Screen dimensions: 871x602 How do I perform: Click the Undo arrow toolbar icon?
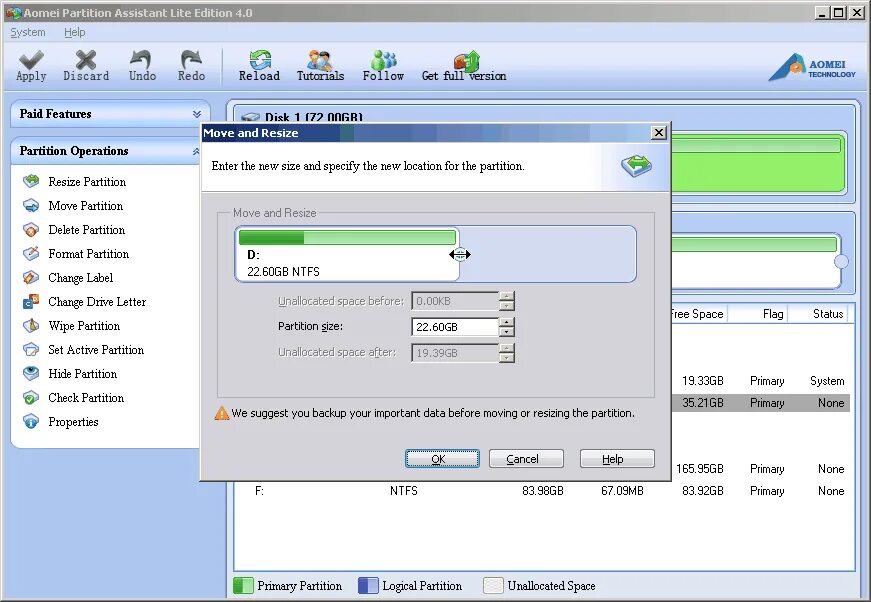(141, 59)
